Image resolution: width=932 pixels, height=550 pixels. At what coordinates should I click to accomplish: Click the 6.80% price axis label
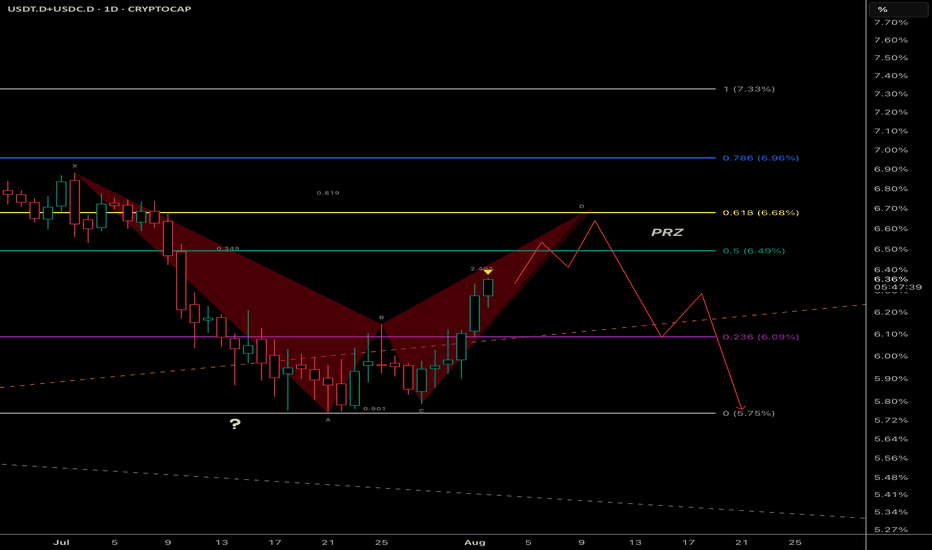coord(891,189)
